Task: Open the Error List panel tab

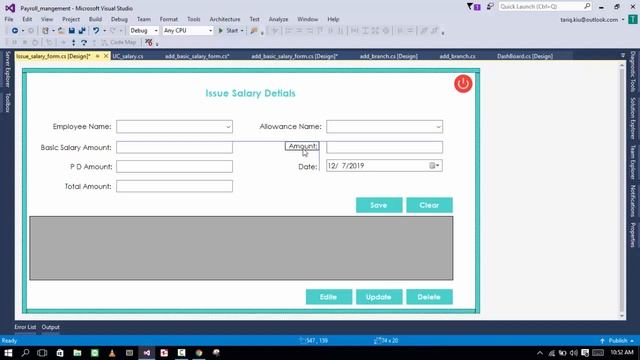Action: (25, 327)
